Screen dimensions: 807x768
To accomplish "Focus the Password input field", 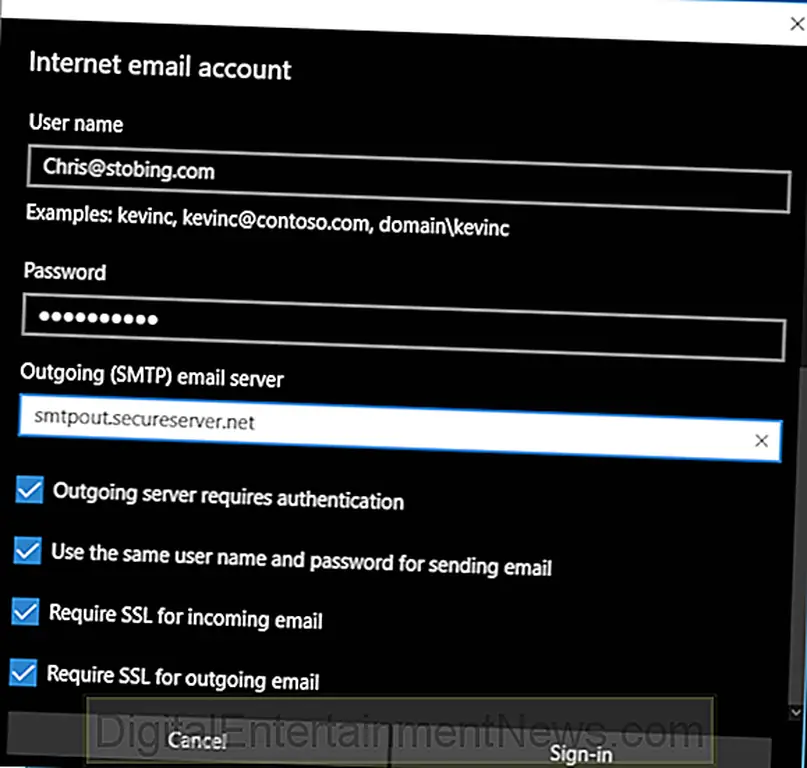I will pos(402,325).
